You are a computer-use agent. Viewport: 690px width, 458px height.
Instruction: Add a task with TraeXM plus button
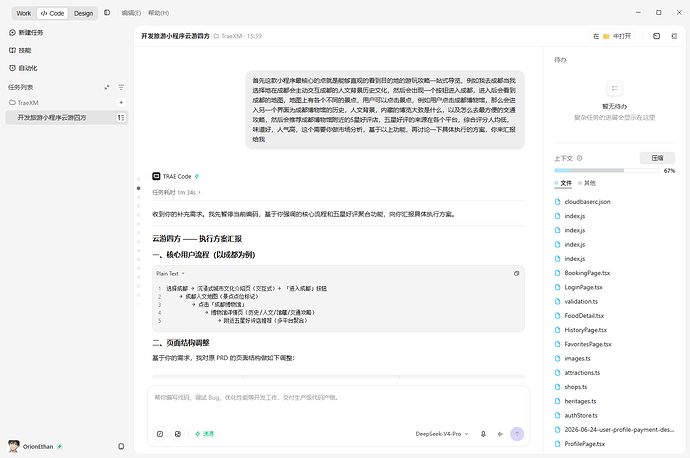click(121, 103)
